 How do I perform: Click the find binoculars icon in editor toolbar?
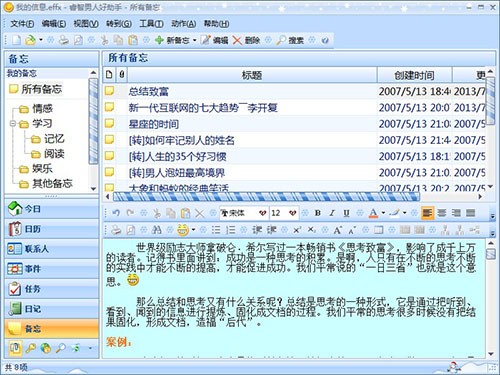tap(156, 230)
